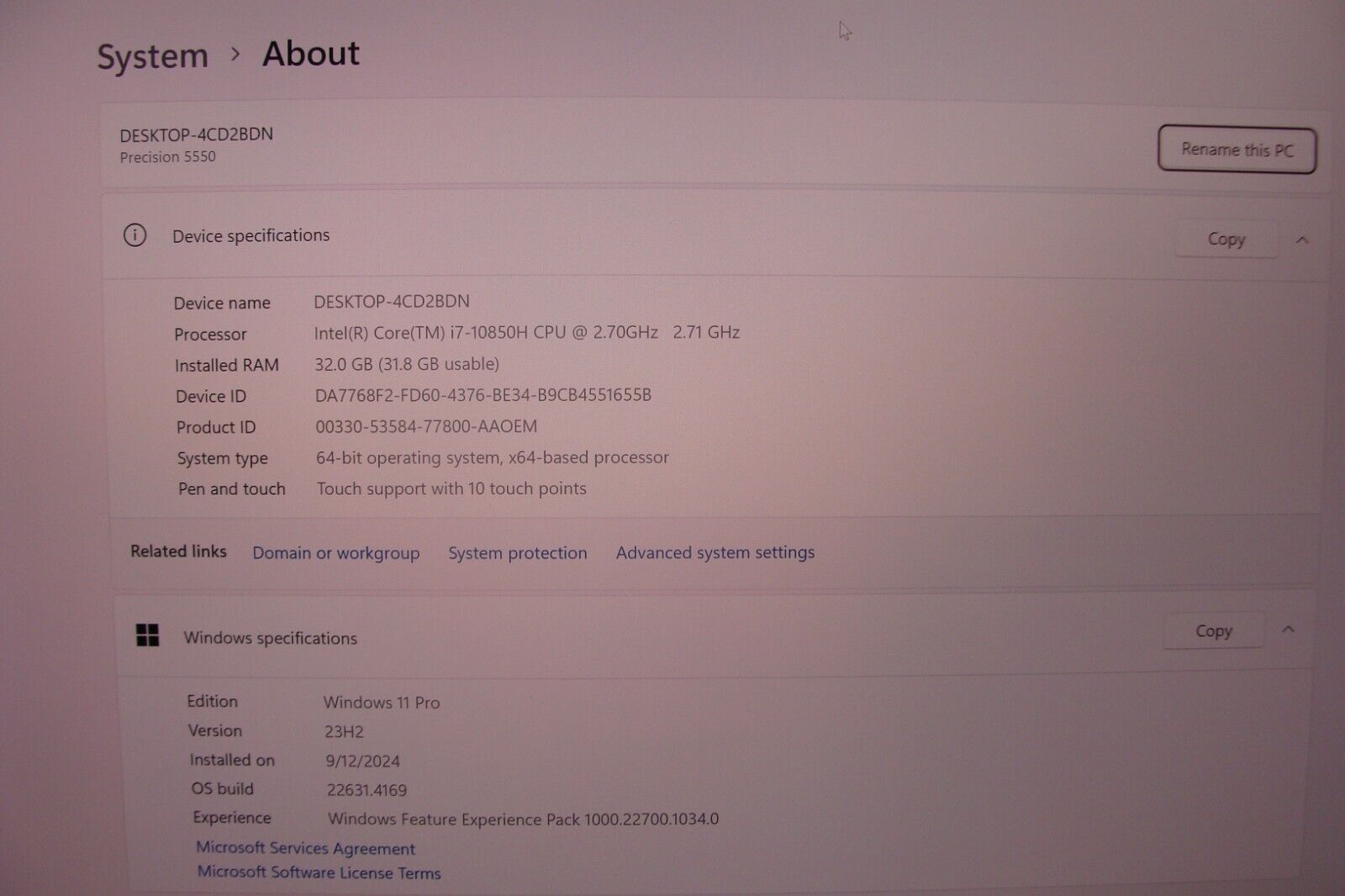
Task: Click the Processor label
Action: [x=210, y=335]
